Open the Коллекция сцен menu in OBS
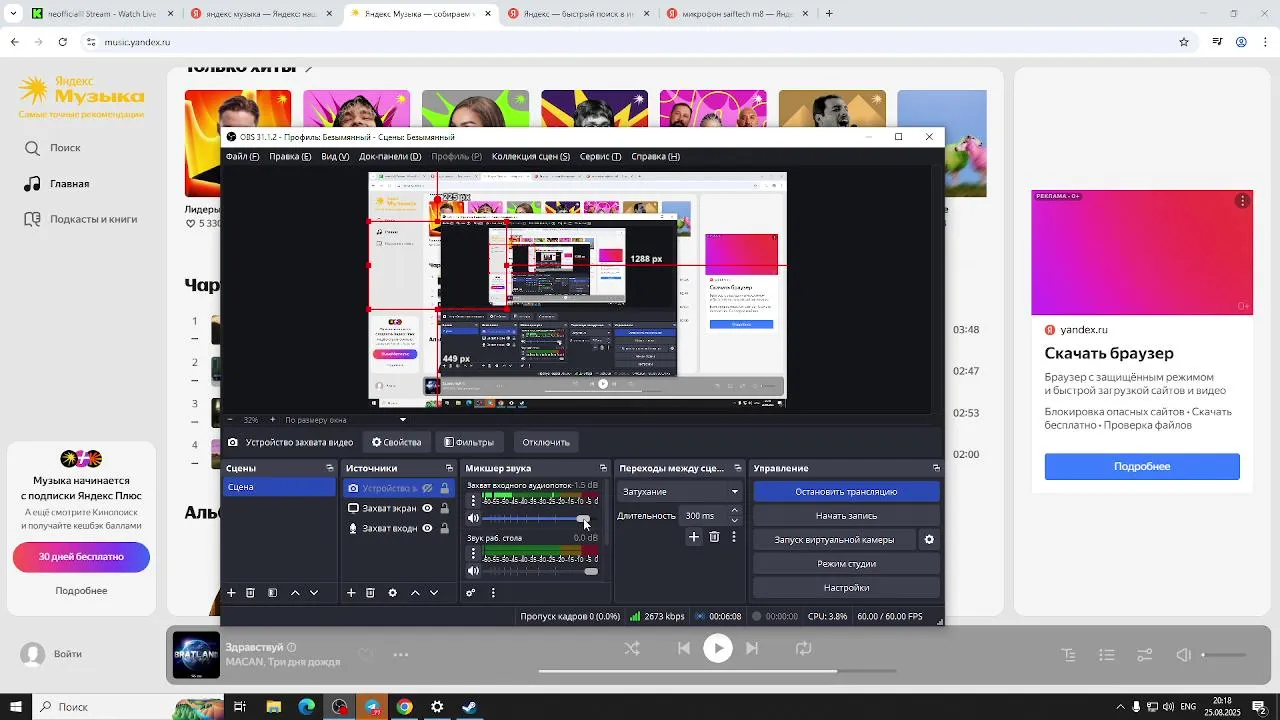1280x720 pixels. click(531, 156)
